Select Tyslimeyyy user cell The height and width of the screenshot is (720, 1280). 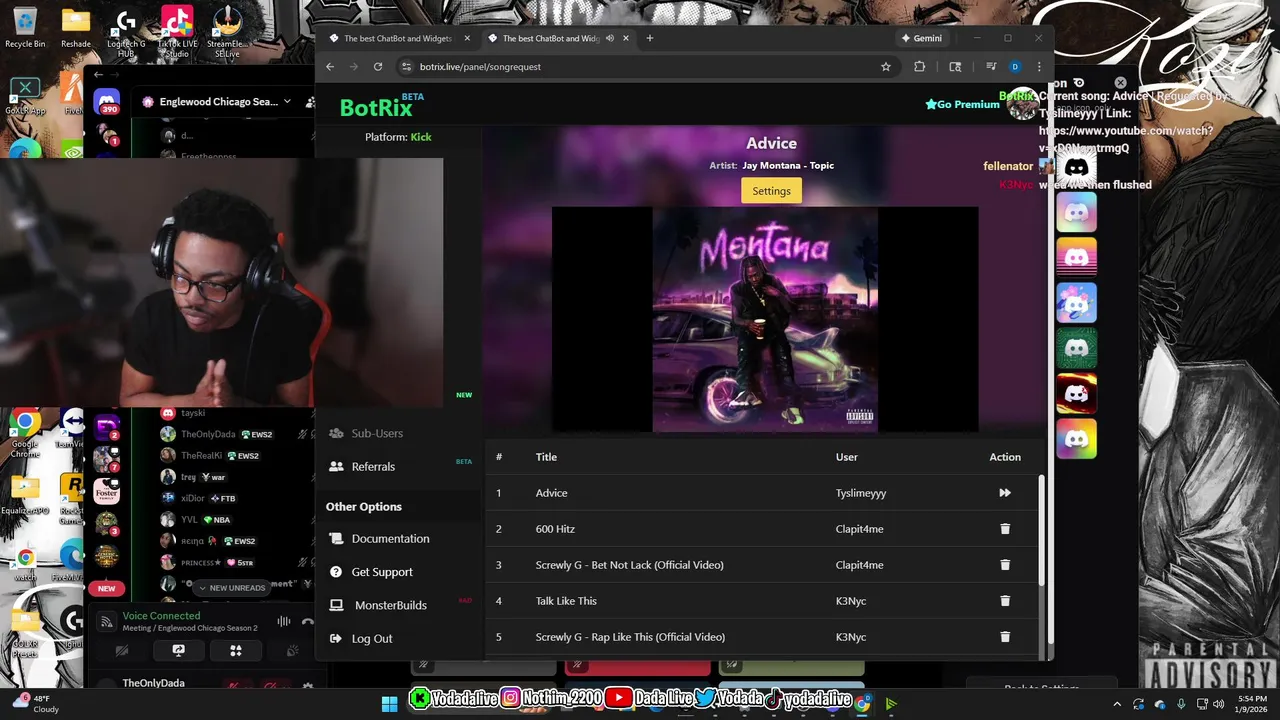(x=861, y=493)
